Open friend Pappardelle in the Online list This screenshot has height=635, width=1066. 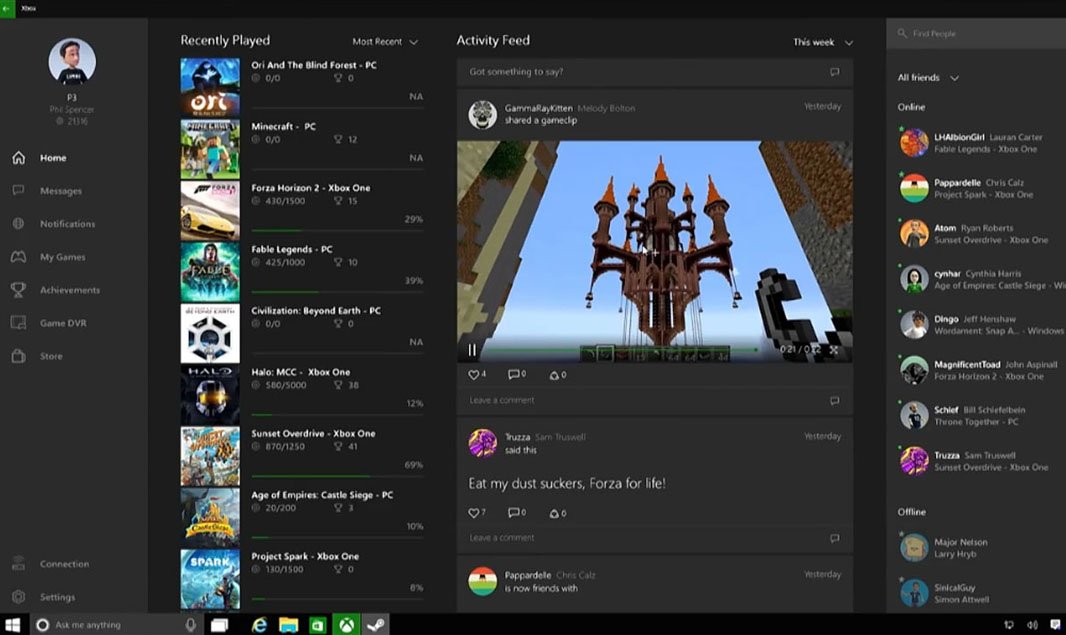tap(979, 188)
